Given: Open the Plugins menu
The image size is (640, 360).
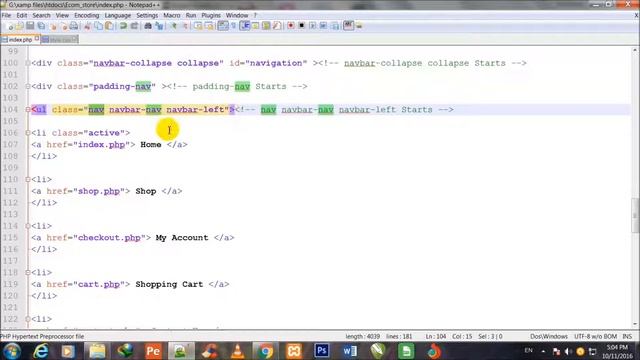Looking at the screenshot, I should coord(211,16).
